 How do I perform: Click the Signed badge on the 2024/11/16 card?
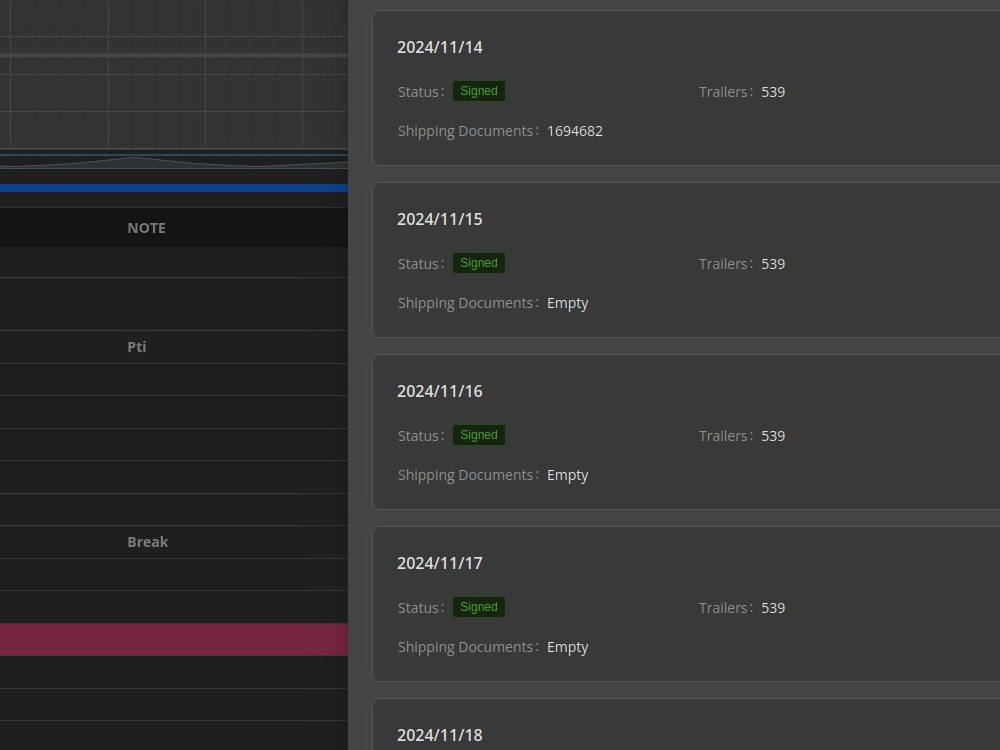[x=478, y=434]
